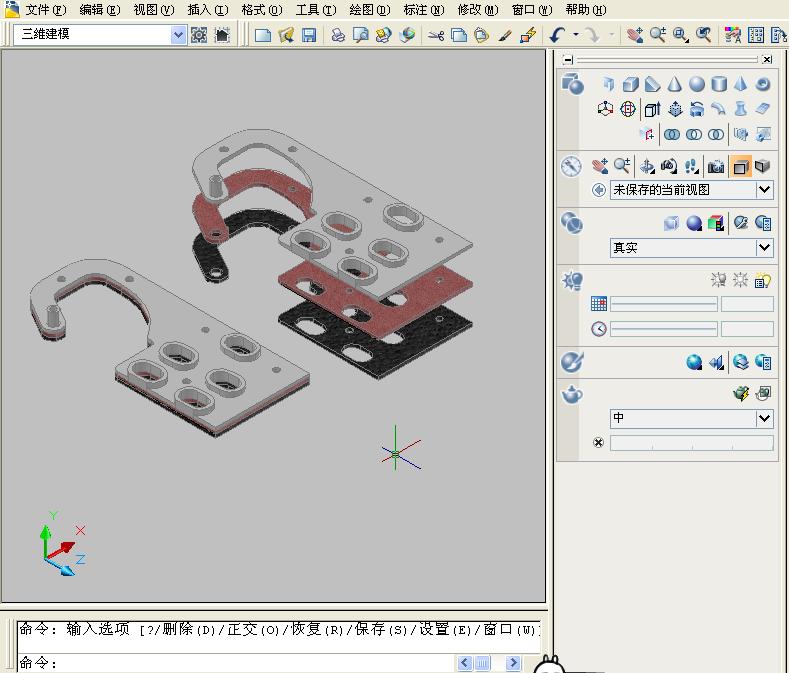This screenshot has width=789, height=673.
Task: Toggle the render crop window icon
Action: [763, 393]
